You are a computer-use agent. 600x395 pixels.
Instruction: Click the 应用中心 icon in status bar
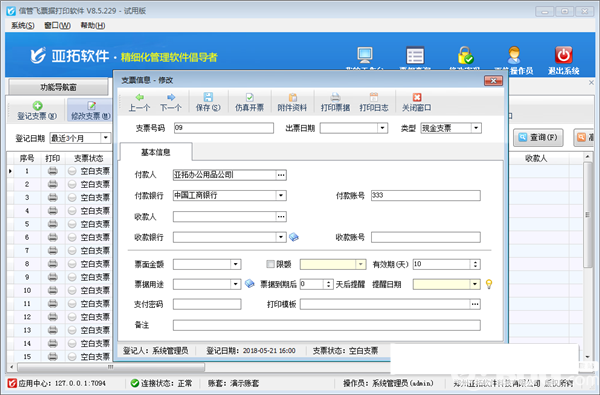point(12,383)
